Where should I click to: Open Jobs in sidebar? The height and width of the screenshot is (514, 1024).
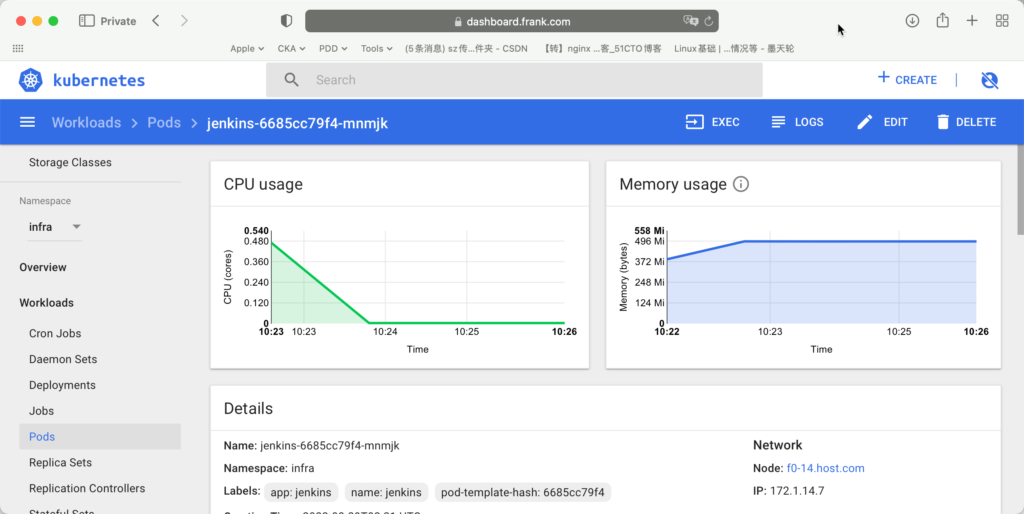click(x=41, y=411)
